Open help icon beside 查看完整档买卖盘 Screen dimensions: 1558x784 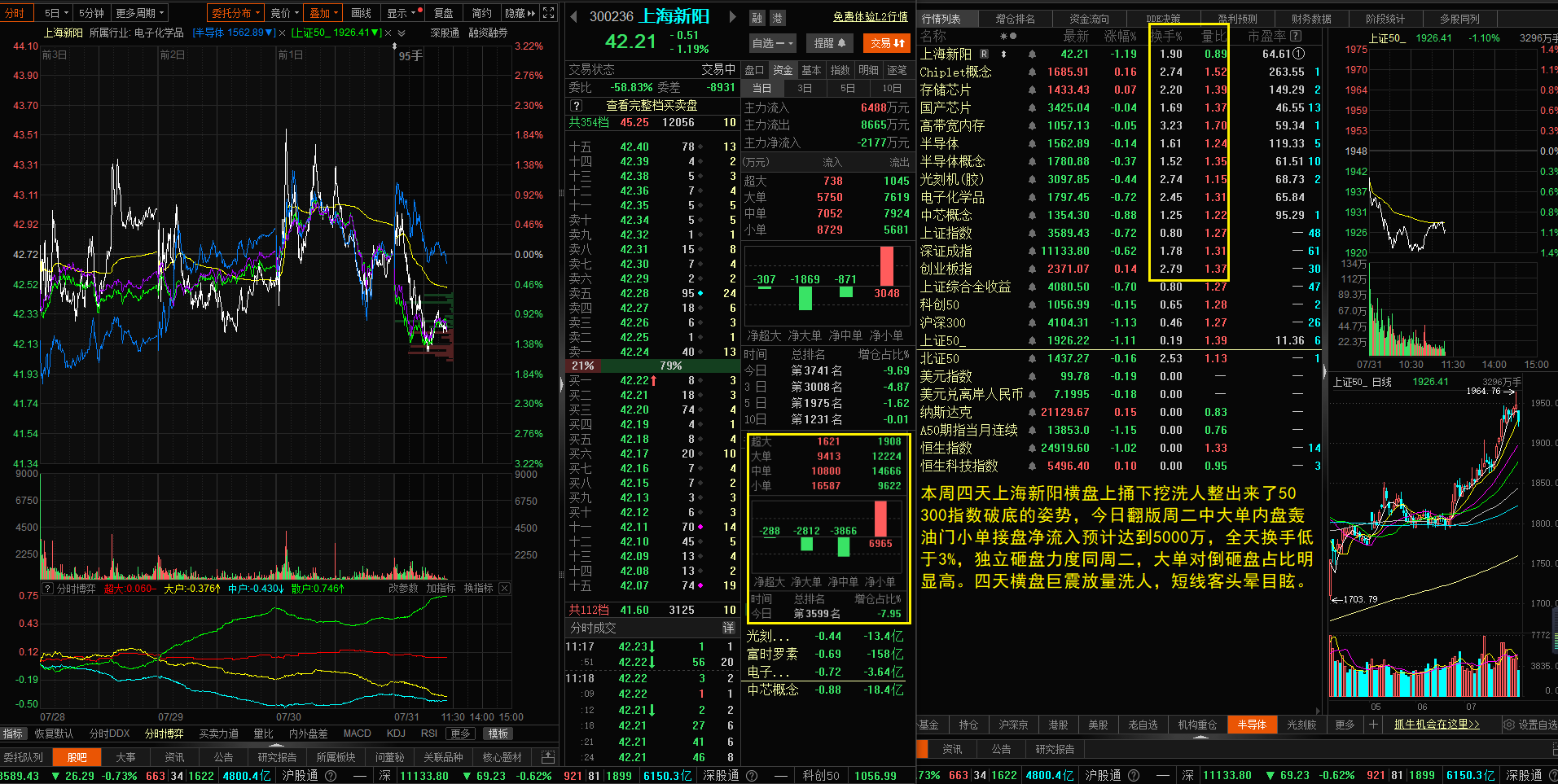[576, 106]
